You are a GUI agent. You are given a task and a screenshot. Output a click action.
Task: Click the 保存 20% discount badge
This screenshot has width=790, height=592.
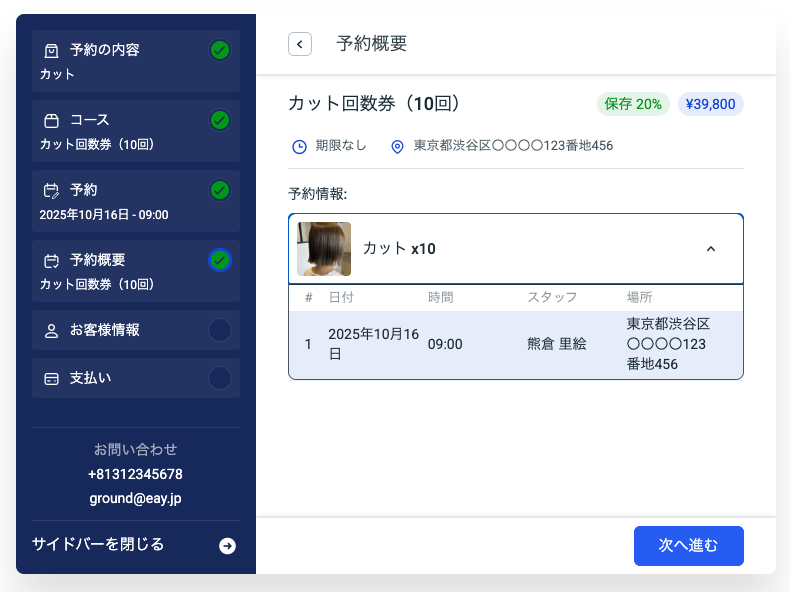tap(633, 104)
